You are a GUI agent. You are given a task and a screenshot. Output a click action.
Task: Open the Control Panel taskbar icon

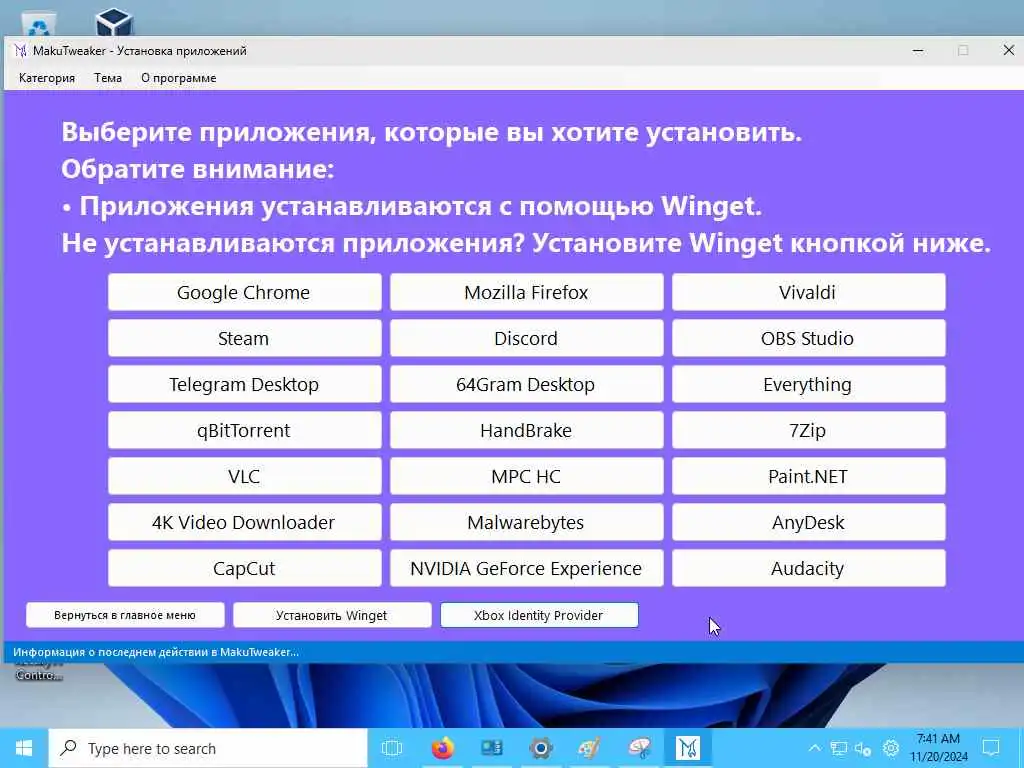coord(491,748)
